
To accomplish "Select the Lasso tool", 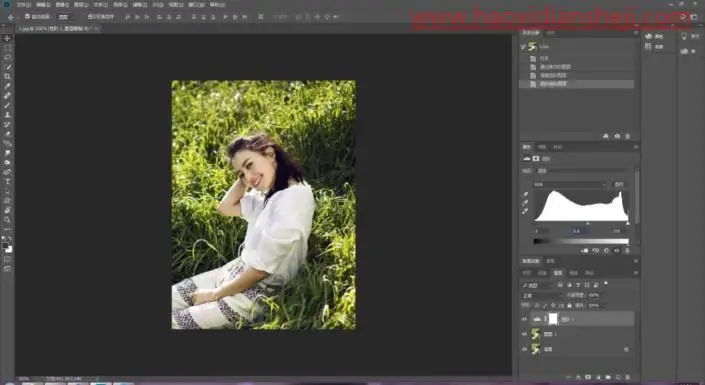I will (7, 58).
